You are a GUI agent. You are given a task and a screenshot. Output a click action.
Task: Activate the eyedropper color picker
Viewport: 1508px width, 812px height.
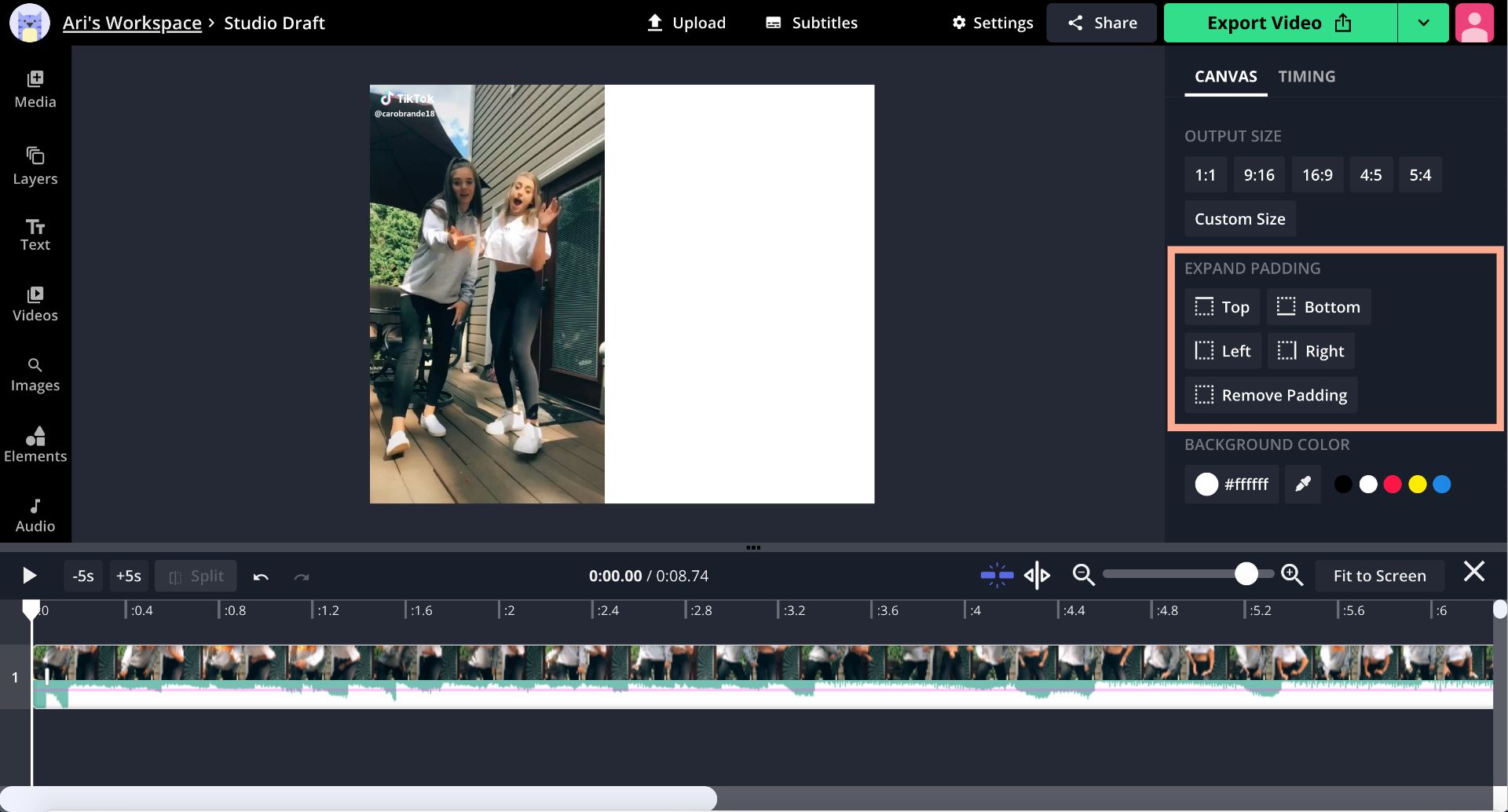(1302, 485)
